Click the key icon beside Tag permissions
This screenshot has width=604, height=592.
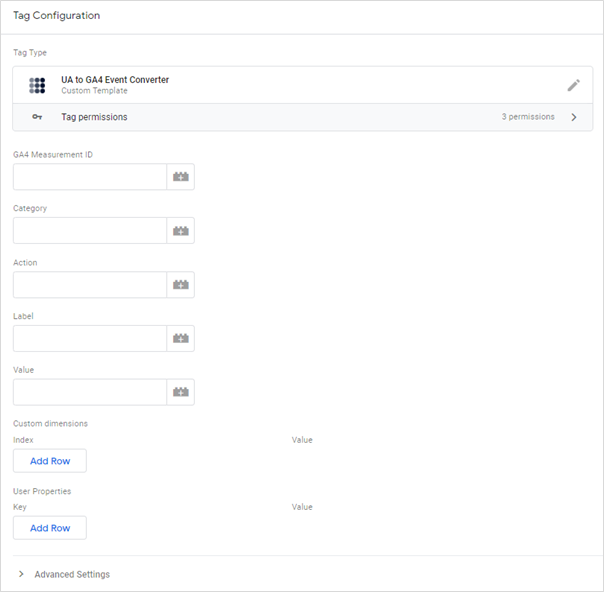pos(37,117)
